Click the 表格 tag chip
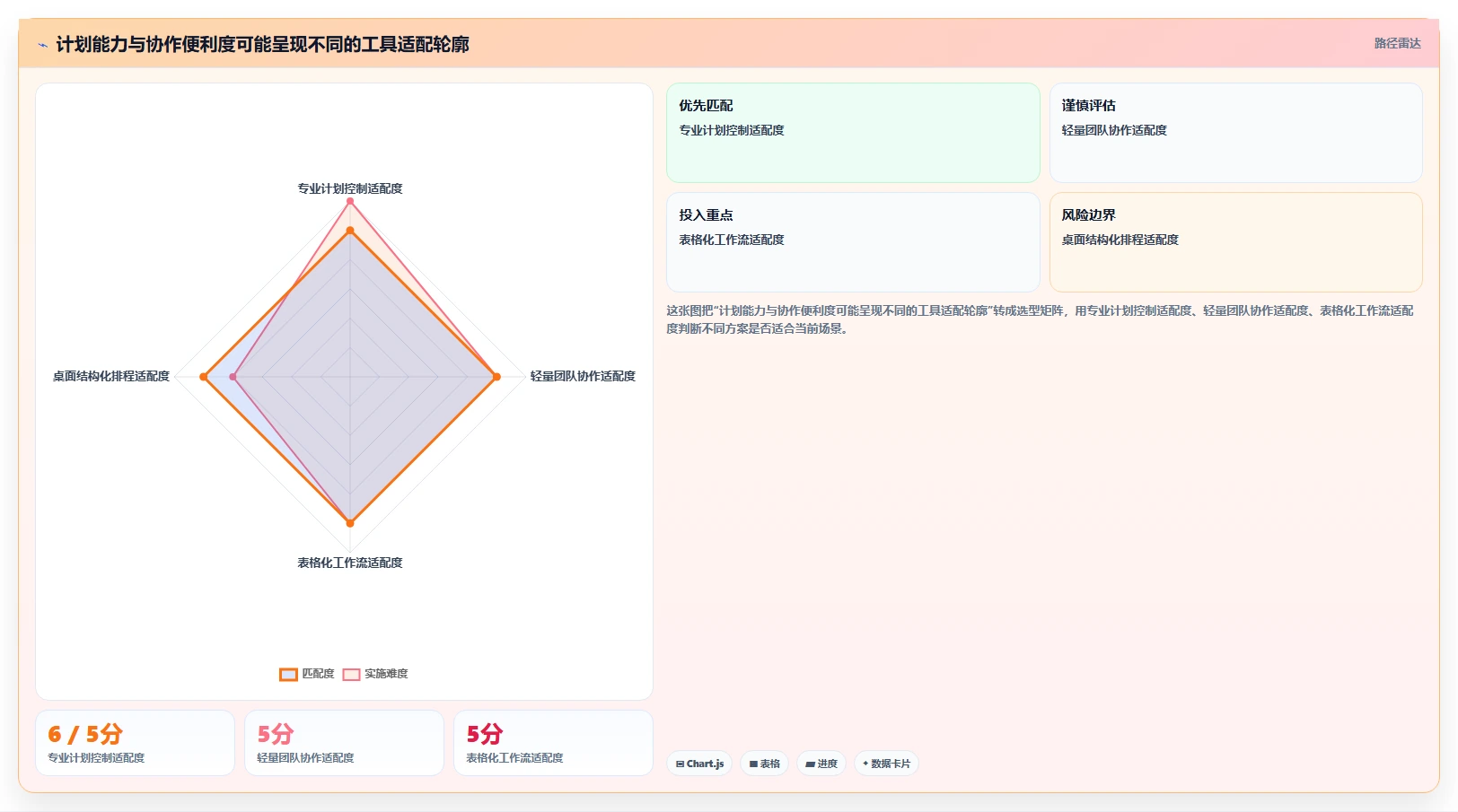Viewport: 1458px width, 812px height. click(765, 764)
